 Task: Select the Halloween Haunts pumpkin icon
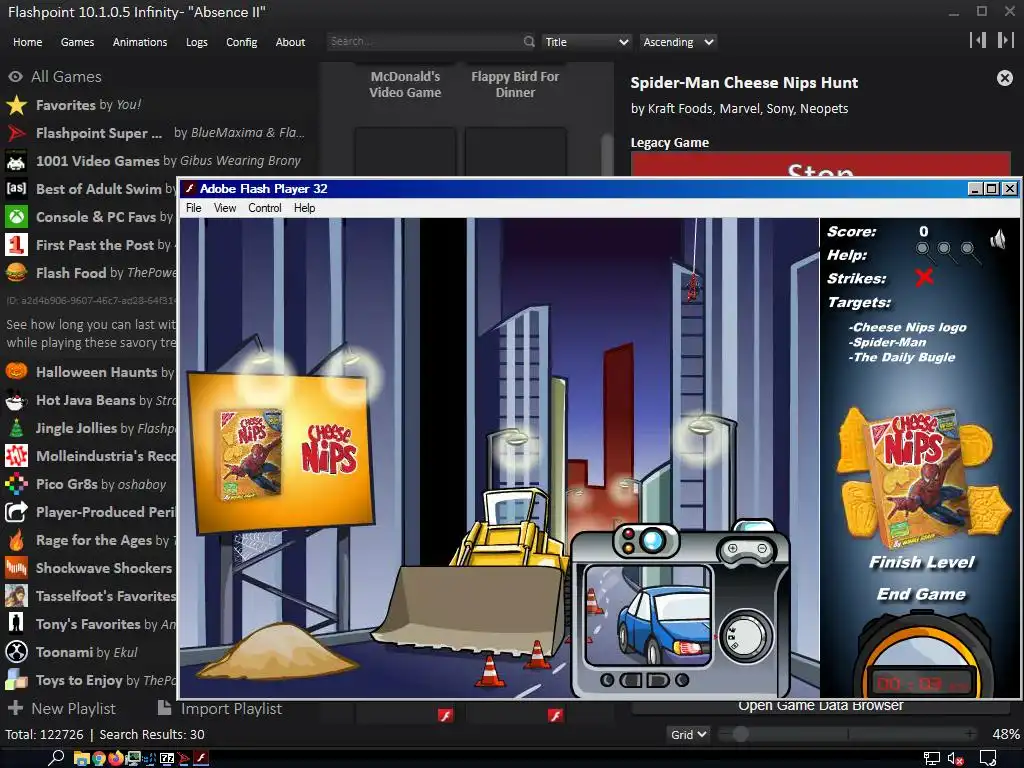click(16, 372)
